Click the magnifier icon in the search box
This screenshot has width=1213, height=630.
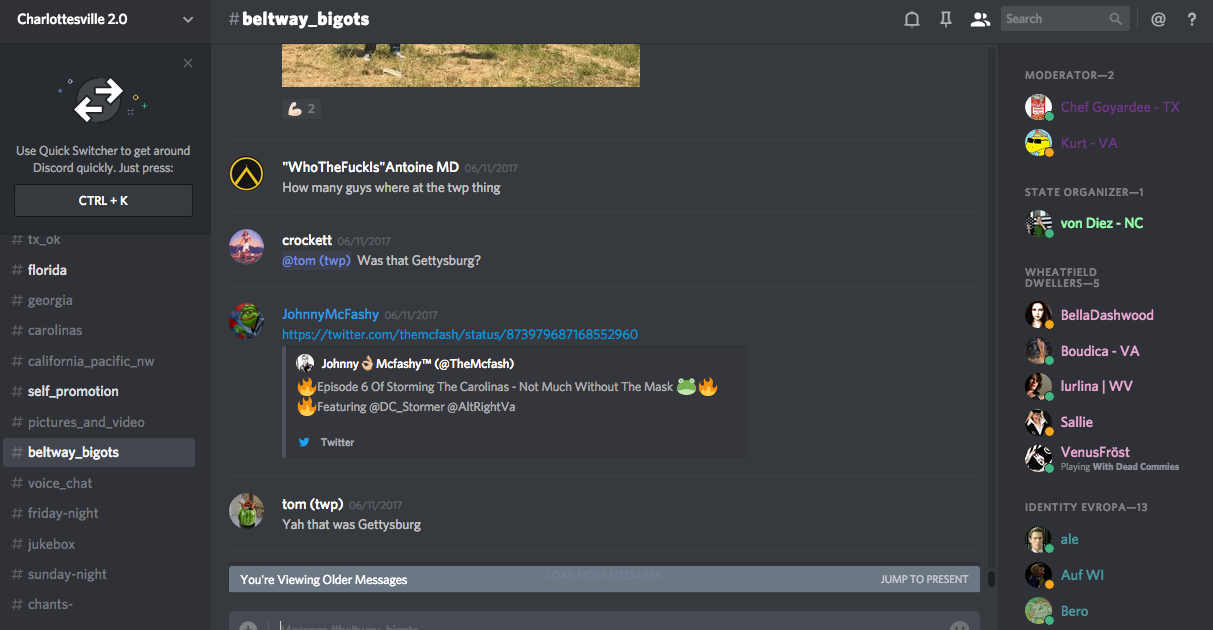click(x=1116, y=19)
